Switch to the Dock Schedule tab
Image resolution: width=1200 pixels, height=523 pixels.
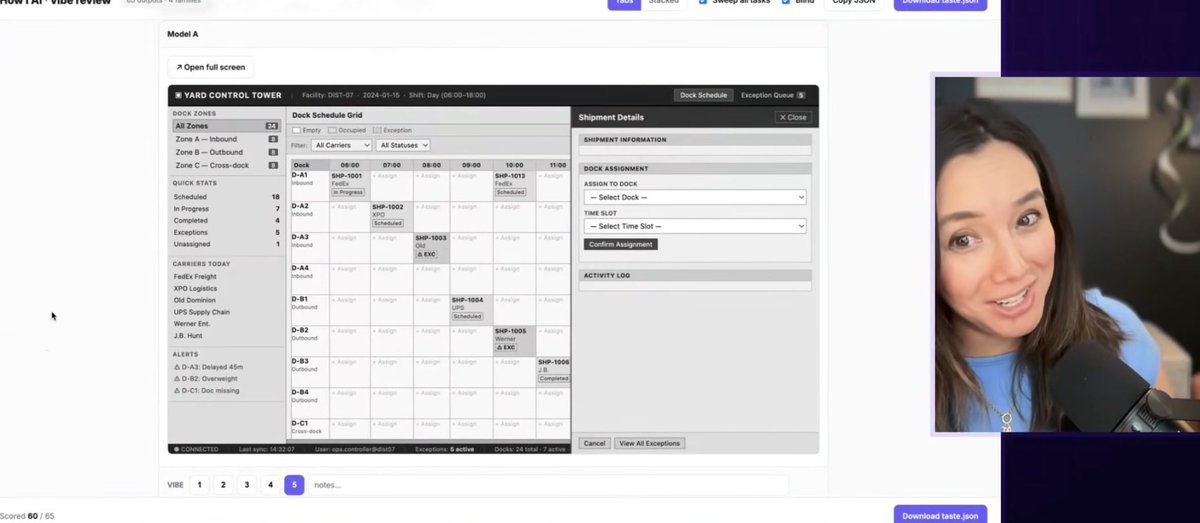pyautogui.click(x=704, y=95)
